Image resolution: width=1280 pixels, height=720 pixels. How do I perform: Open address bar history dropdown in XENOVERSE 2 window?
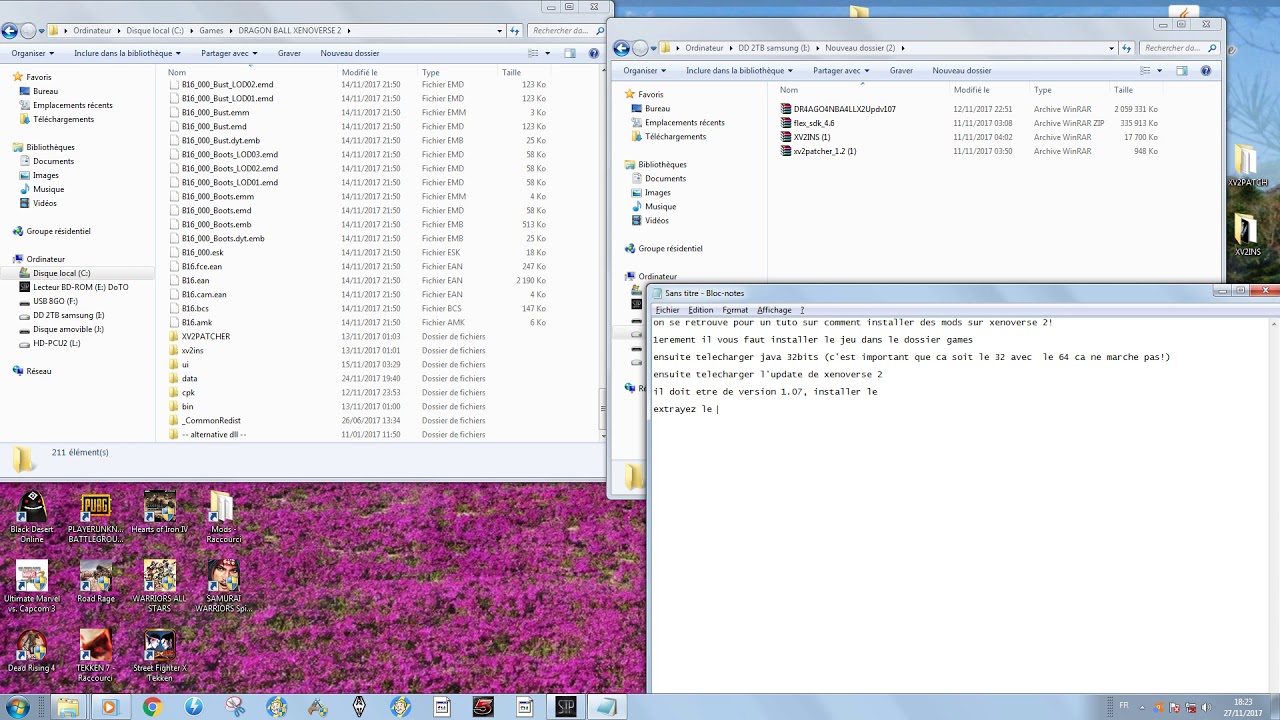click(499, 31)
